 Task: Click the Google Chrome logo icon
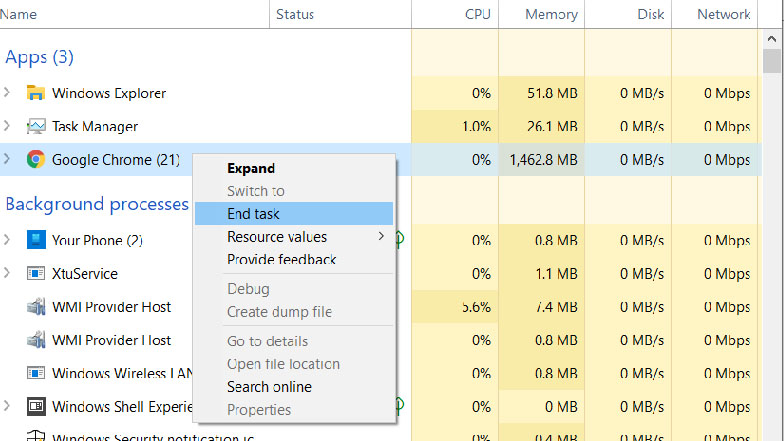pos(36,160)
